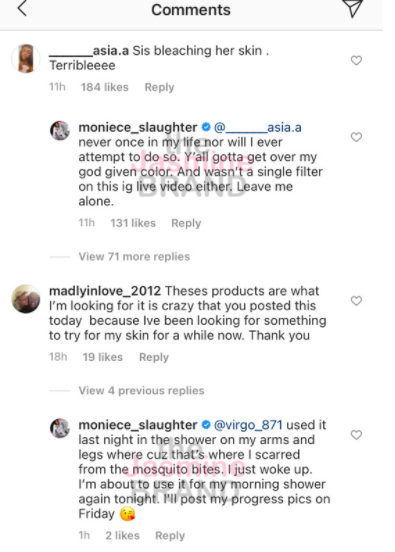Tap moniece_slaughter avatar on virgo_871 reply
This screenshot has width=395, height=552.
click(x=60, y=428)
